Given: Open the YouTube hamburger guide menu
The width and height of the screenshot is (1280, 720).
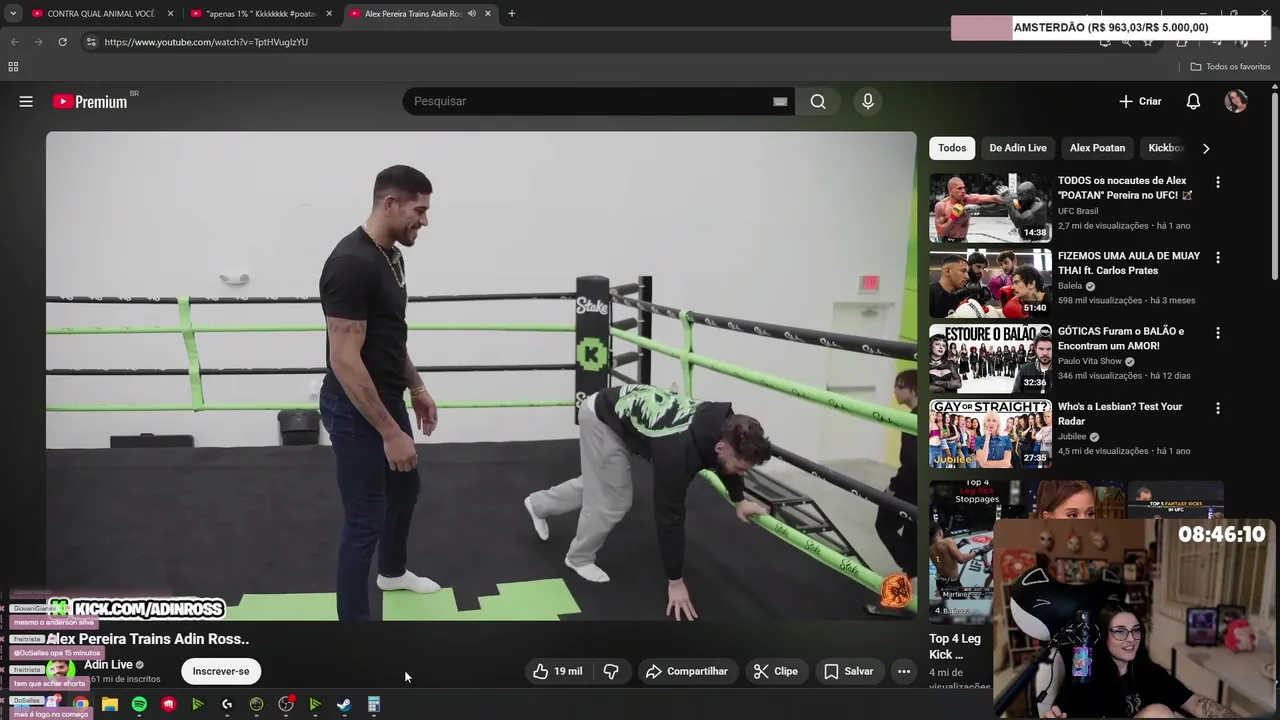Looking at the screenshot, I should point(26,101).
